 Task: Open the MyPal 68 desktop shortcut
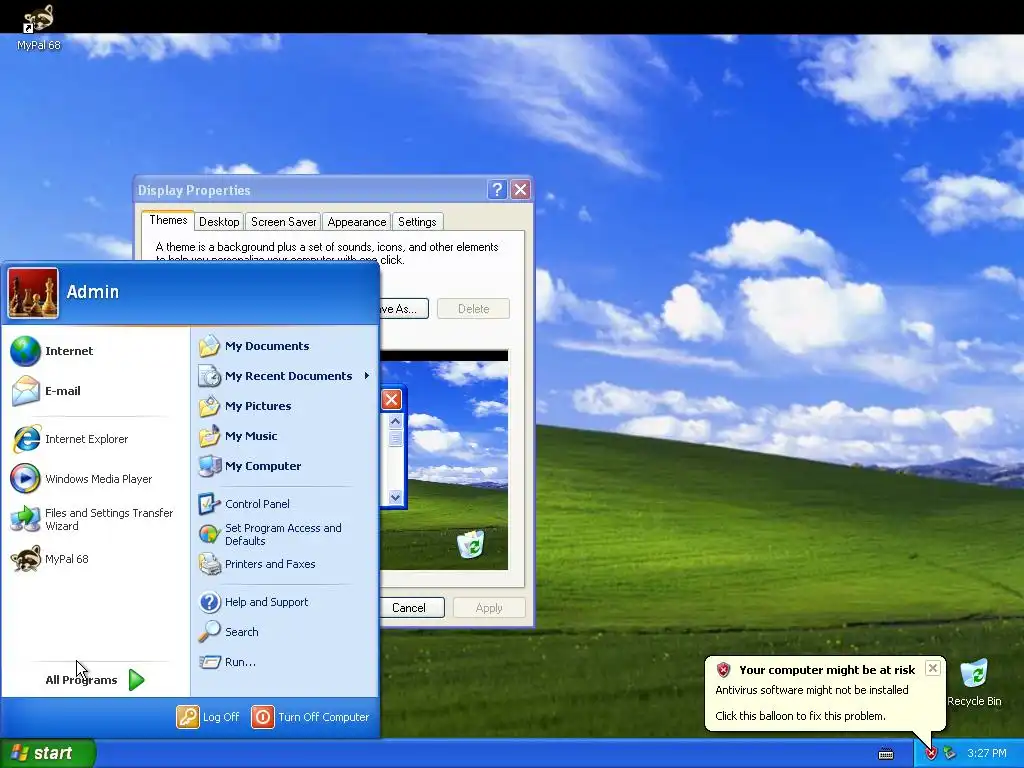coord(39,27)
